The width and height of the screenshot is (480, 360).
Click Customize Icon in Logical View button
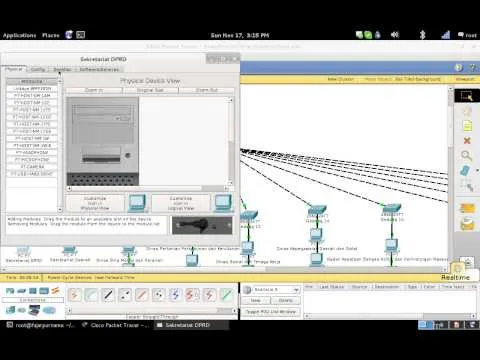tap(181, 203)
